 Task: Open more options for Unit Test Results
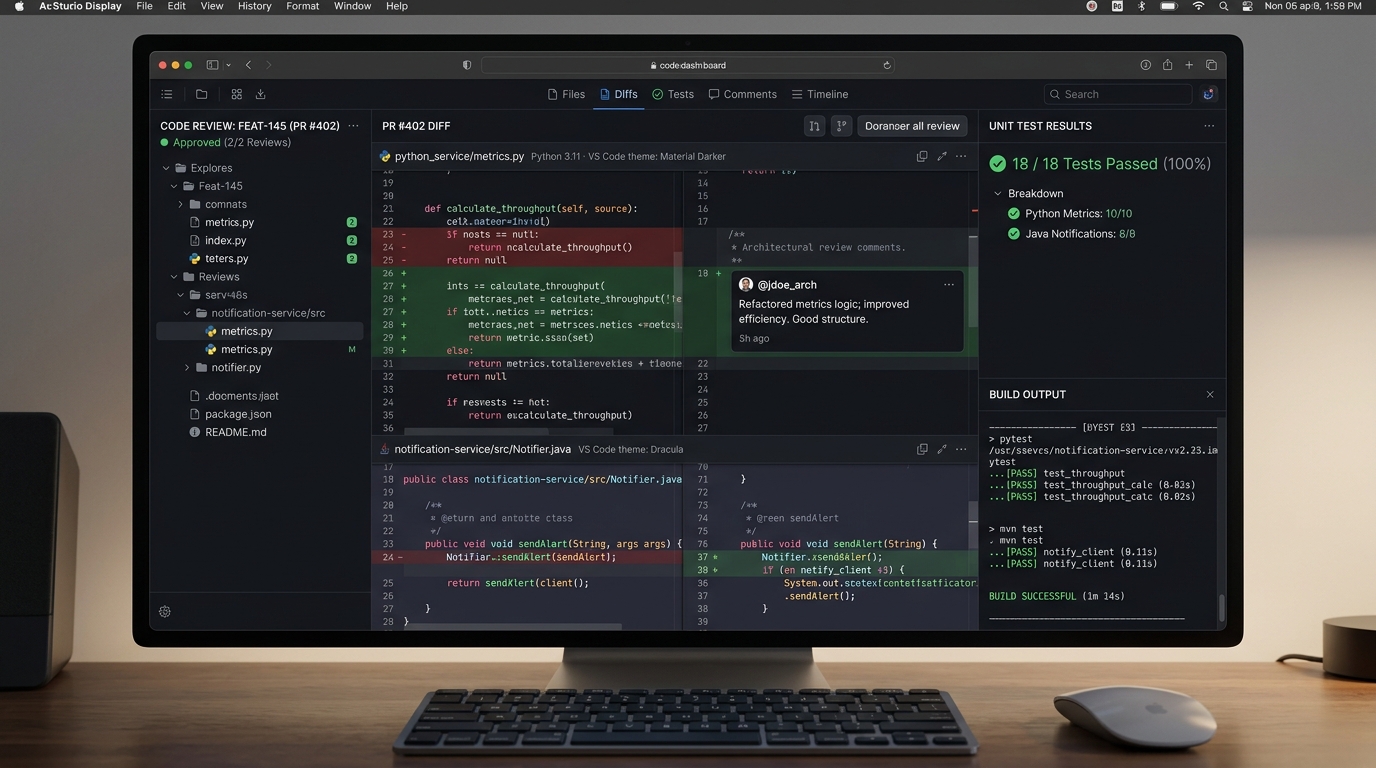click(1209, 126)
